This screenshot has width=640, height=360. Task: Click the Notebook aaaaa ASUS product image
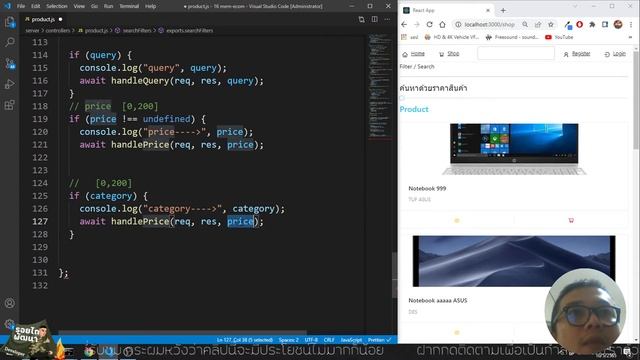(x=514, y=261)
